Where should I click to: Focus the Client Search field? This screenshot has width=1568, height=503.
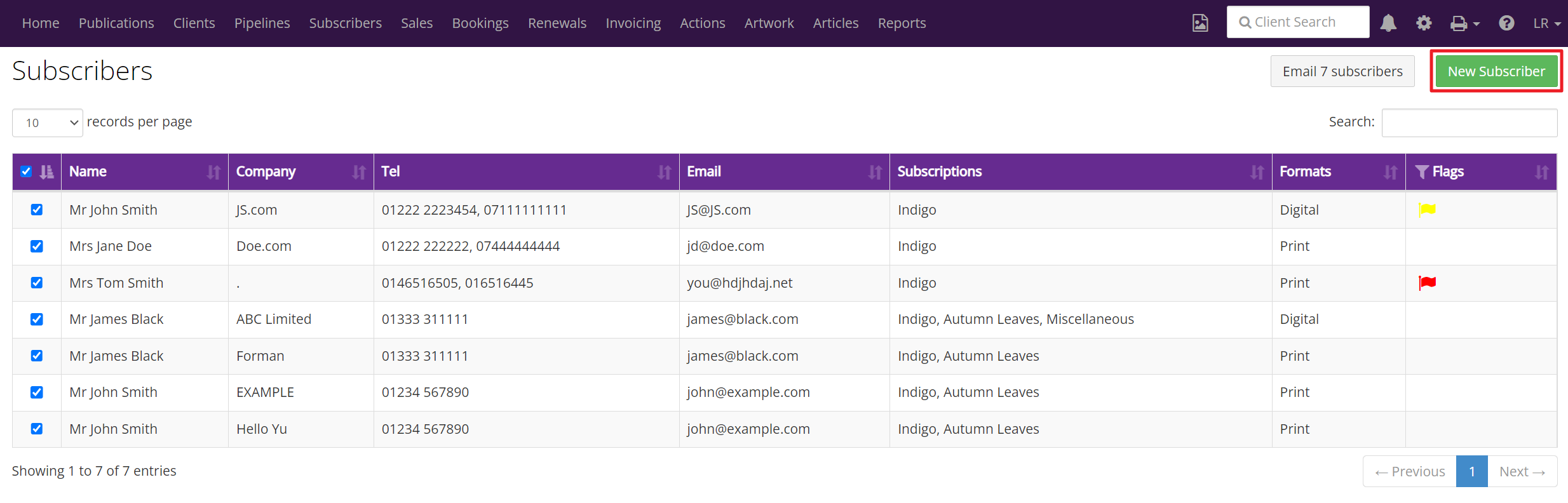(x=1298, y=22)
